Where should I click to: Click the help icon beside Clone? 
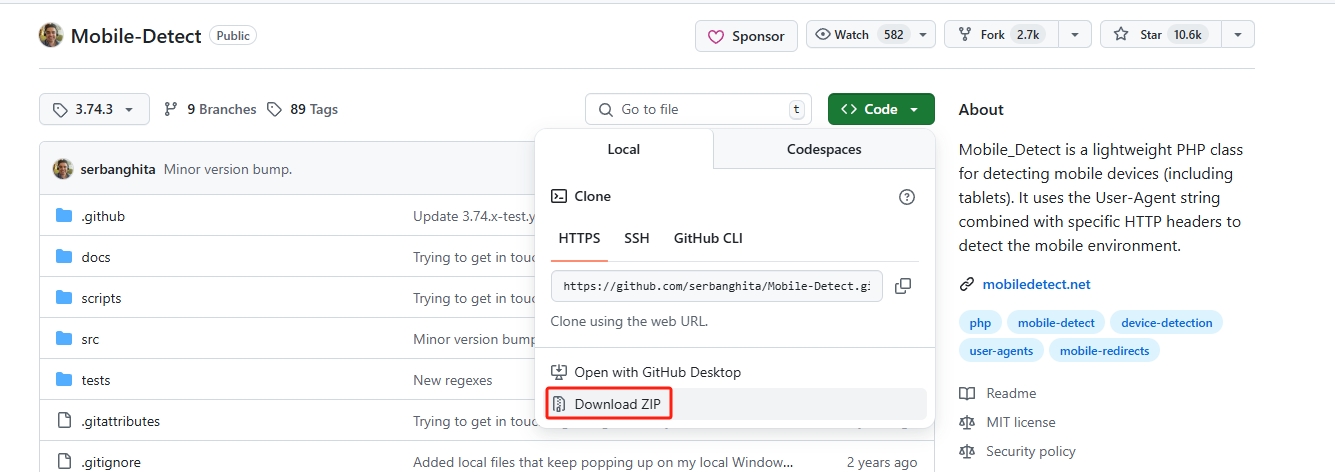pyautogui.click(x=907, y=197)
